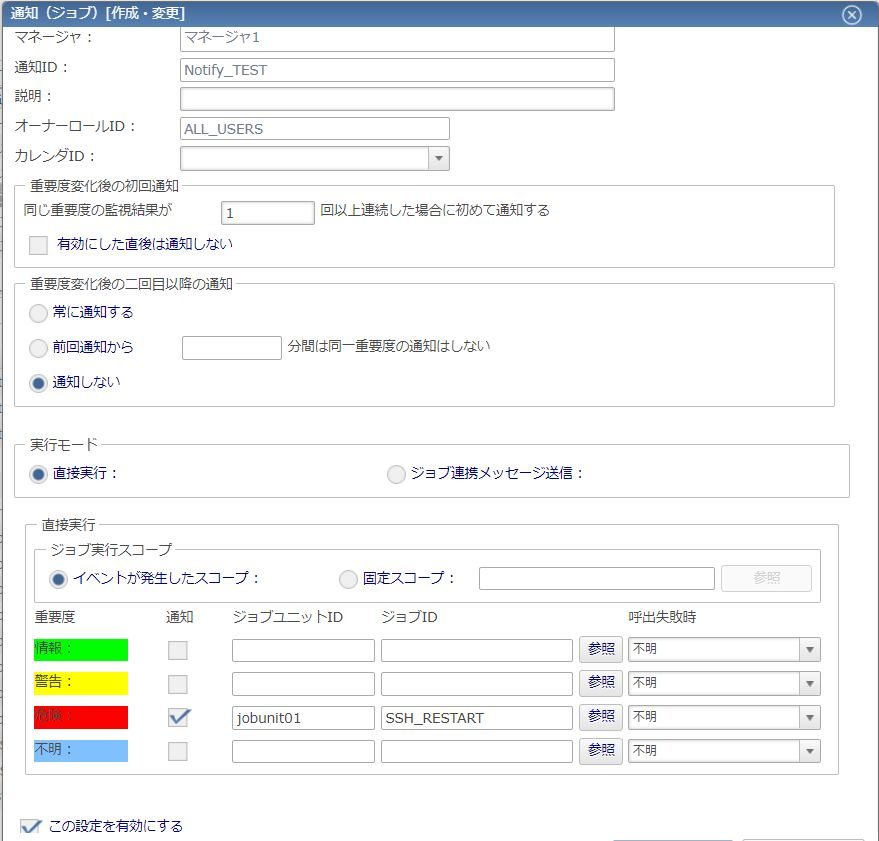The image size is (879, 841).
Task: Click the 固定スコープ text field
Action: coord(596,578)
